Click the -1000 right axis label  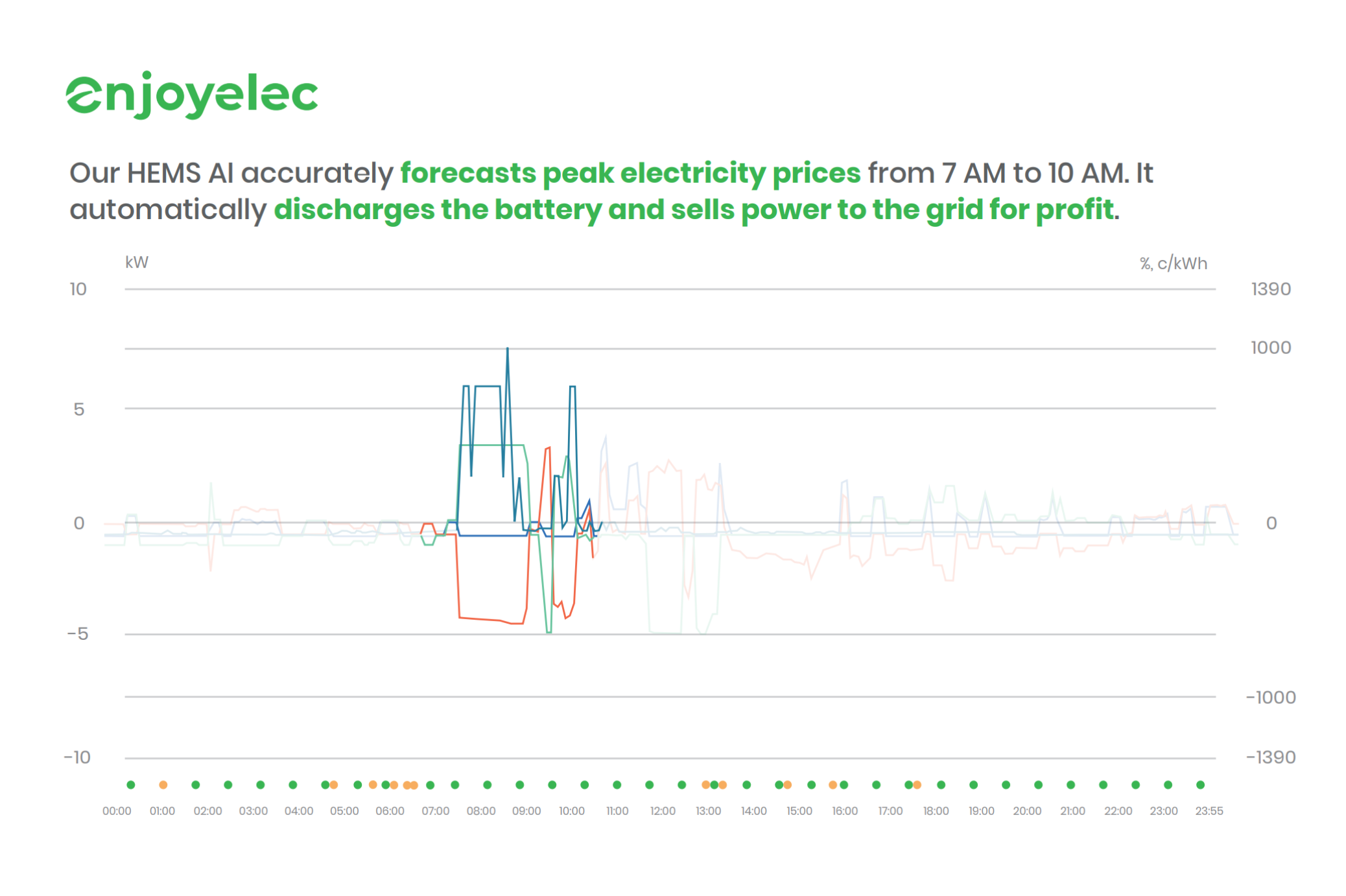1271,697
